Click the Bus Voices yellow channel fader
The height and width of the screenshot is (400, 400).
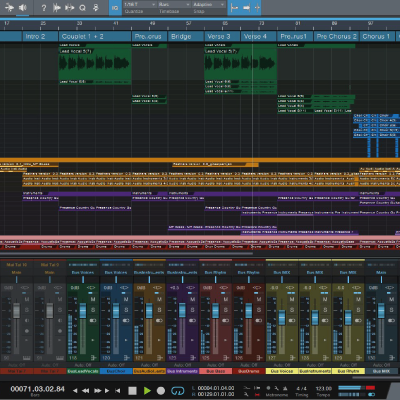[282, 317]
